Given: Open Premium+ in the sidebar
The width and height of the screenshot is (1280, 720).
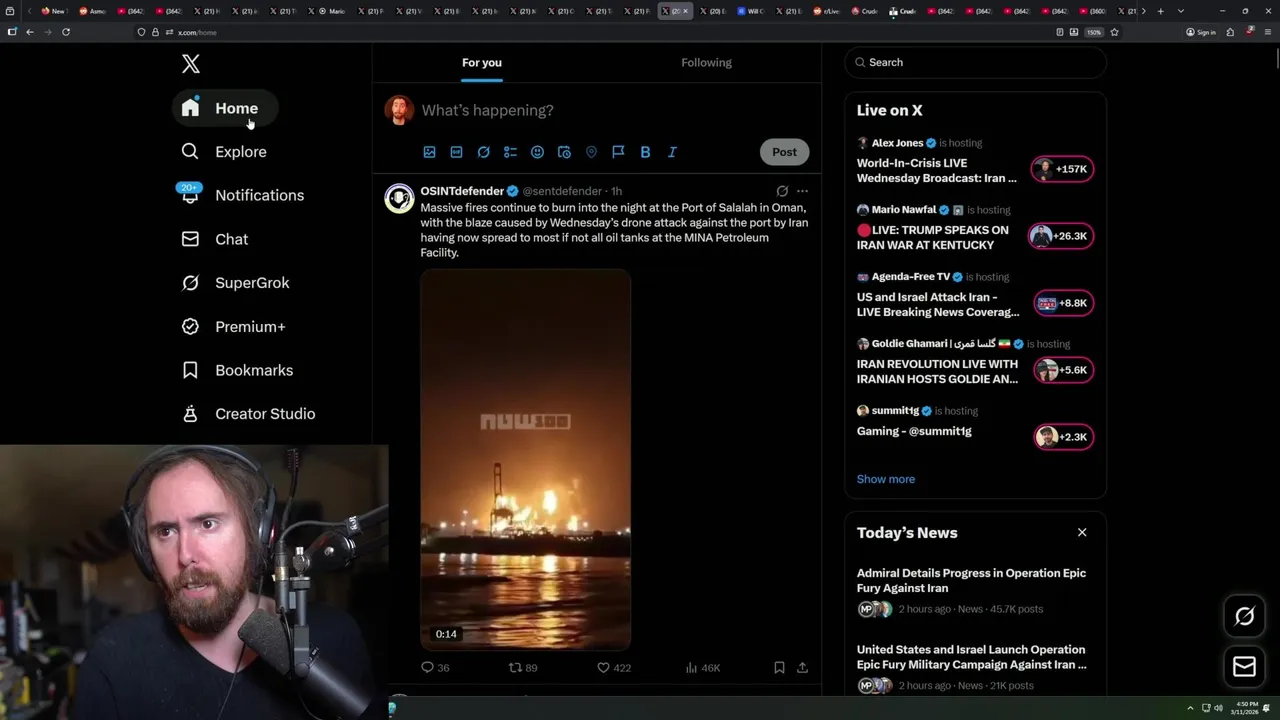Looking at the screenshot, I should point(234,327).
